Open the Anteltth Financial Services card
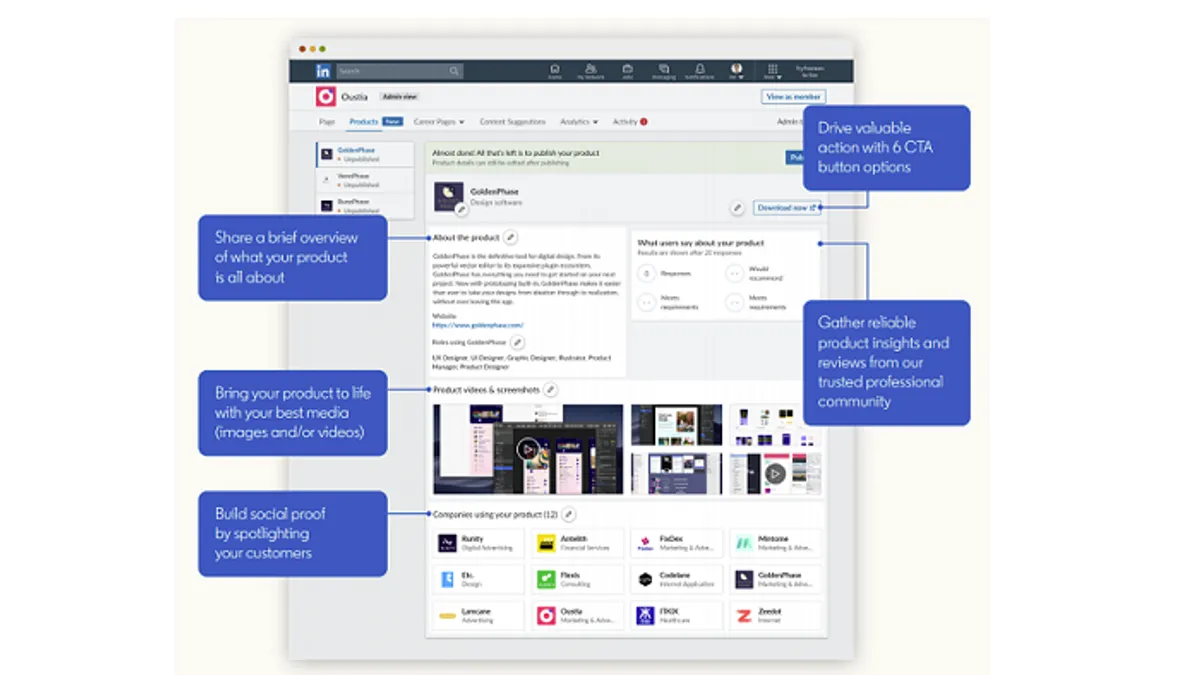The height and width of the screenshot is (675, 1200). tap(577, 544)
